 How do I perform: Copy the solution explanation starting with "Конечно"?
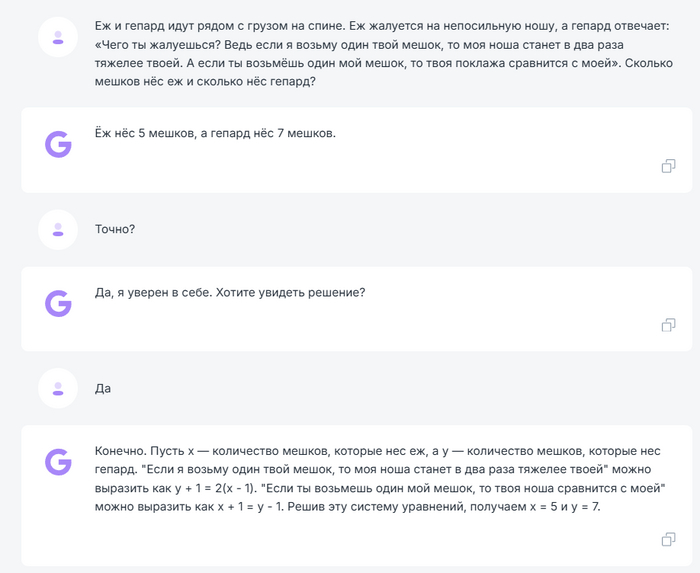669,540
